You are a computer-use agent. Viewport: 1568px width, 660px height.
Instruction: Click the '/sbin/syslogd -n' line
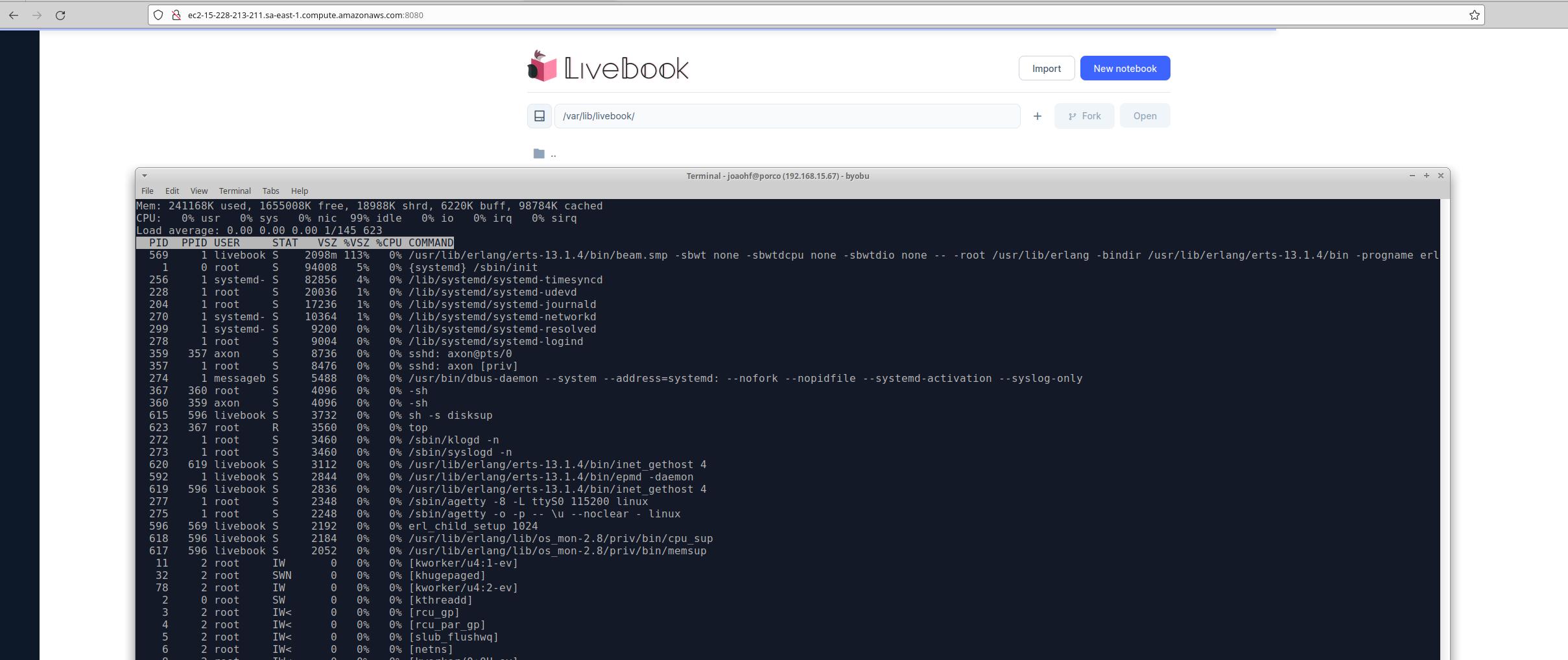coord(324,452)
